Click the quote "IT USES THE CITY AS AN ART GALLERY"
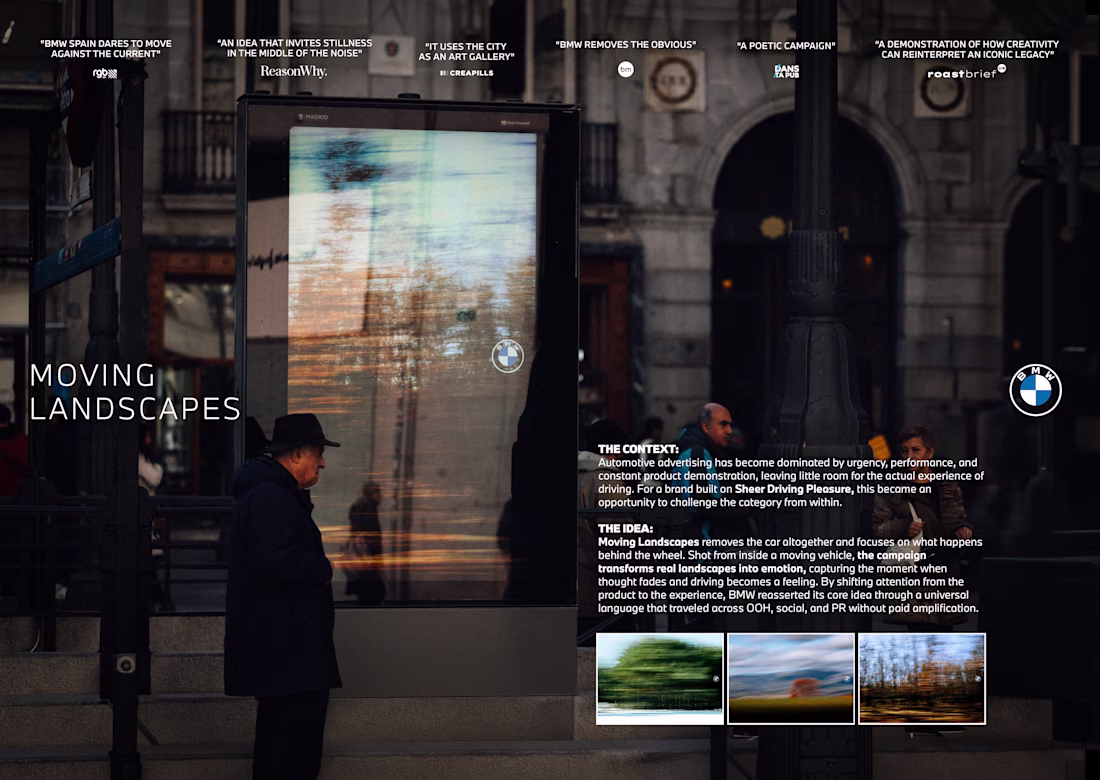Viewport: 1100px width, 780px height. [x=467, y=51]
